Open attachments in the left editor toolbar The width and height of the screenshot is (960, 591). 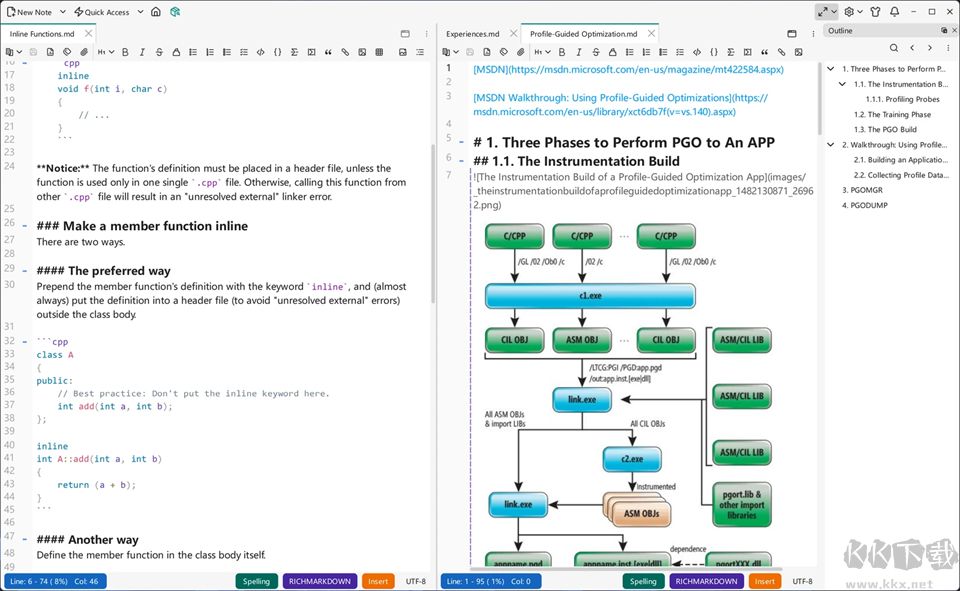(84, 52)
